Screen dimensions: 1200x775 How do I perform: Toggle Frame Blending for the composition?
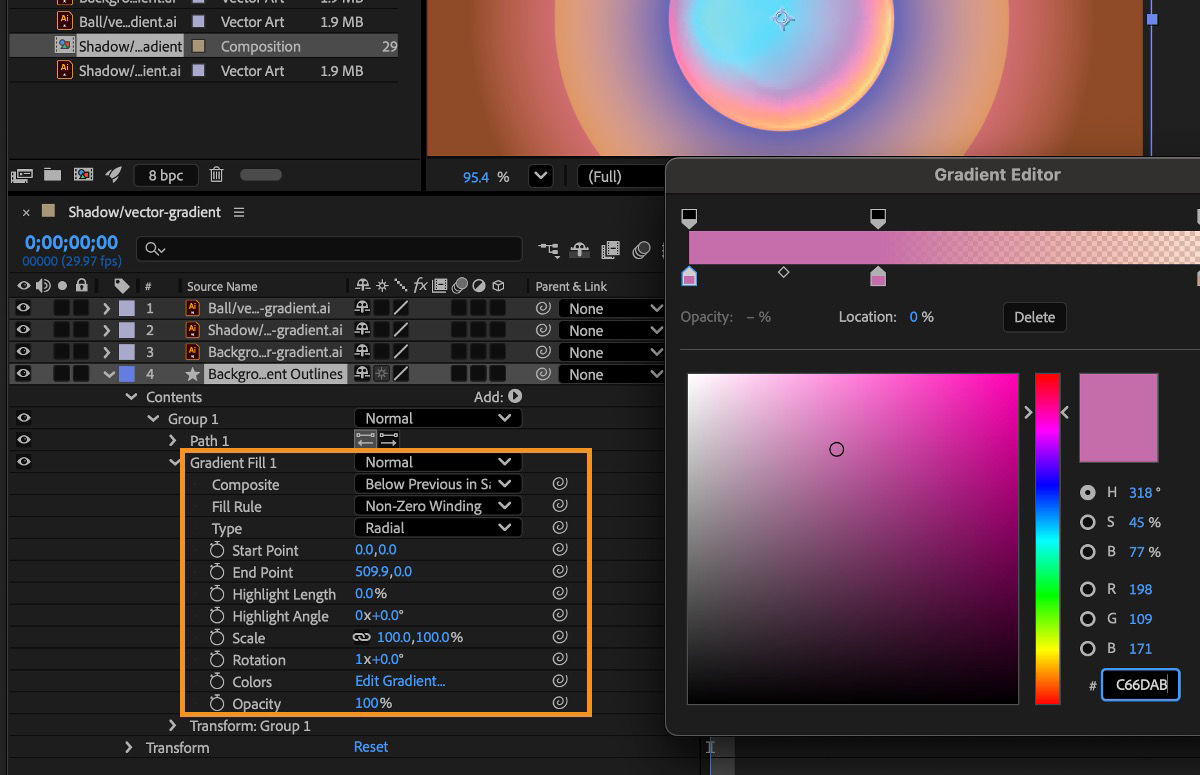[x=611, y=250]
